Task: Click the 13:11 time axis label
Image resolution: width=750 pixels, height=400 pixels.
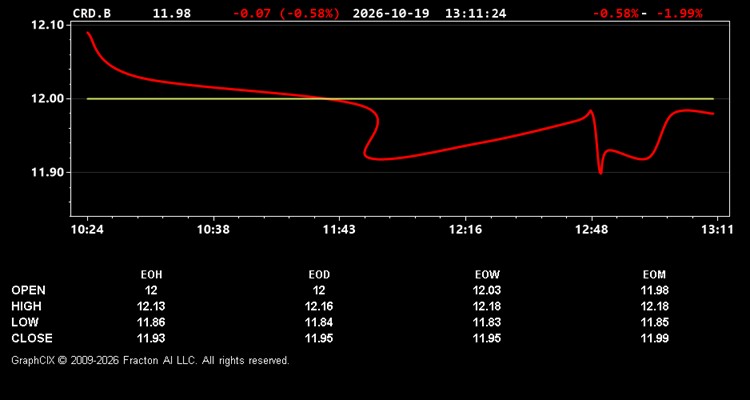Action: [716, 230]
